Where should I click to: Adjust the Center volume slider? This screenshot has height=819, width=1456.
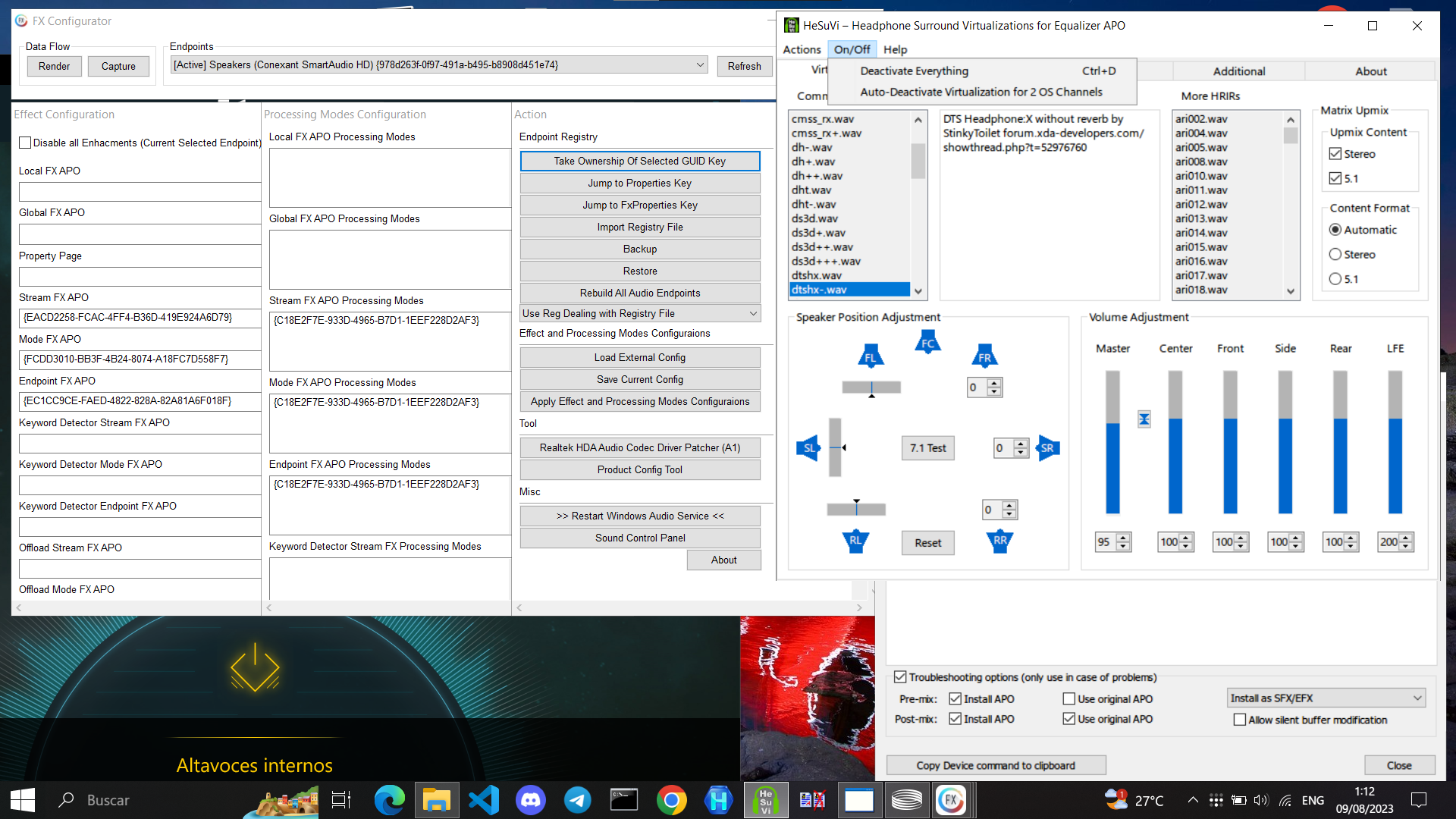pyautogui.click(x=1175, y=441)
